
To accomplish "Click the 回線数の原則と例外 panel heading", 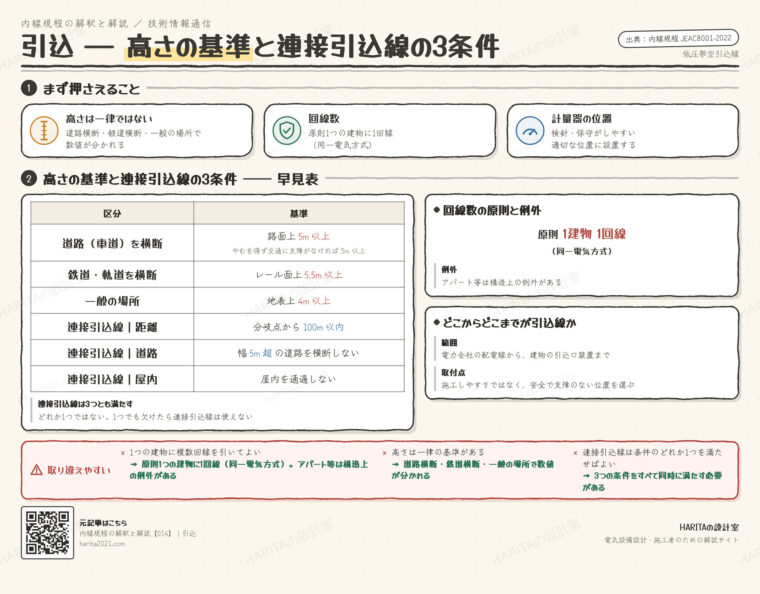I will tap(491, 210).
